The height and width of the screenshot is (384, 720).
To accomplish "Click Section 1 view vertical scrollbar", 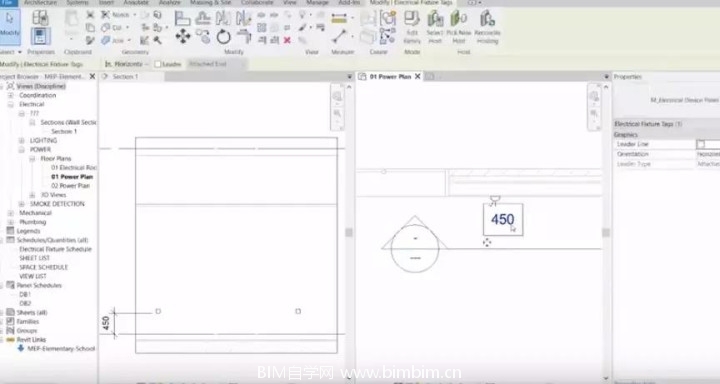I will (x=349, y=232).
